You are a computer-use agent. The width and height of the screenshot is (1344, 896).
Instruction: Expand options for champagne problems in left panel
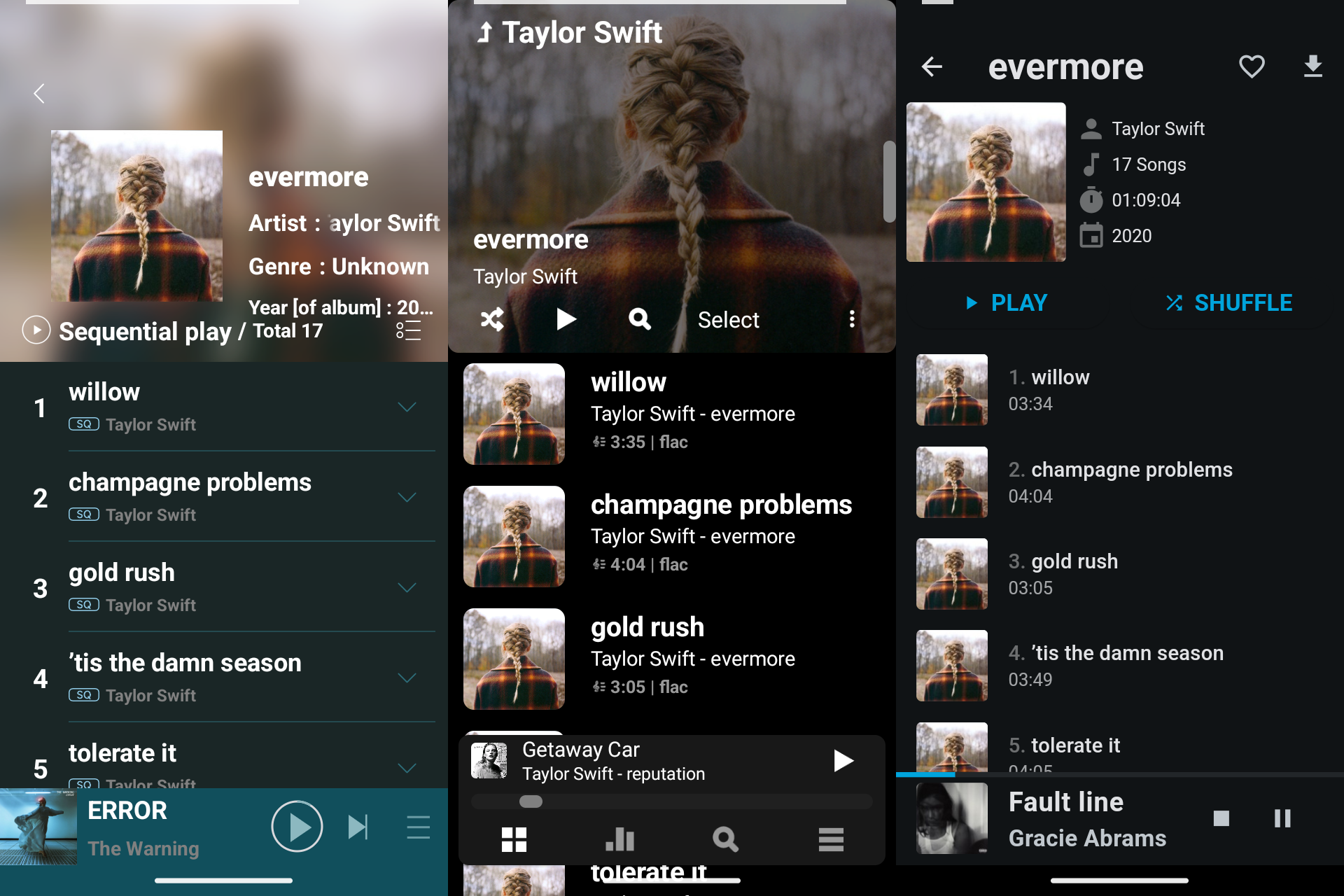click(407, 497)
